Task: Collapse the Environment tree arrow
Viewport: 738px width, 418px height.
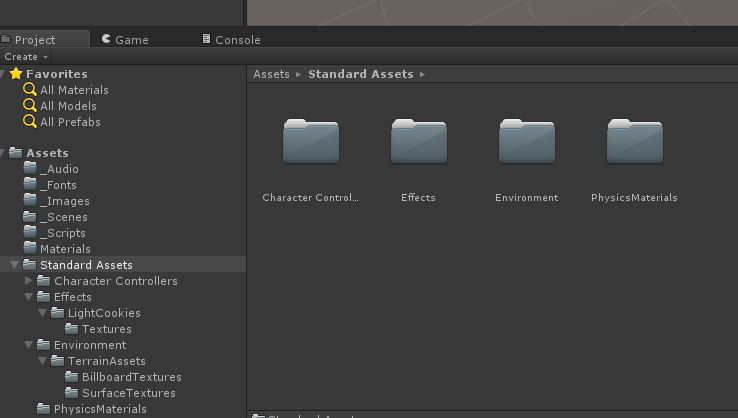Action: tap(29, 345)
